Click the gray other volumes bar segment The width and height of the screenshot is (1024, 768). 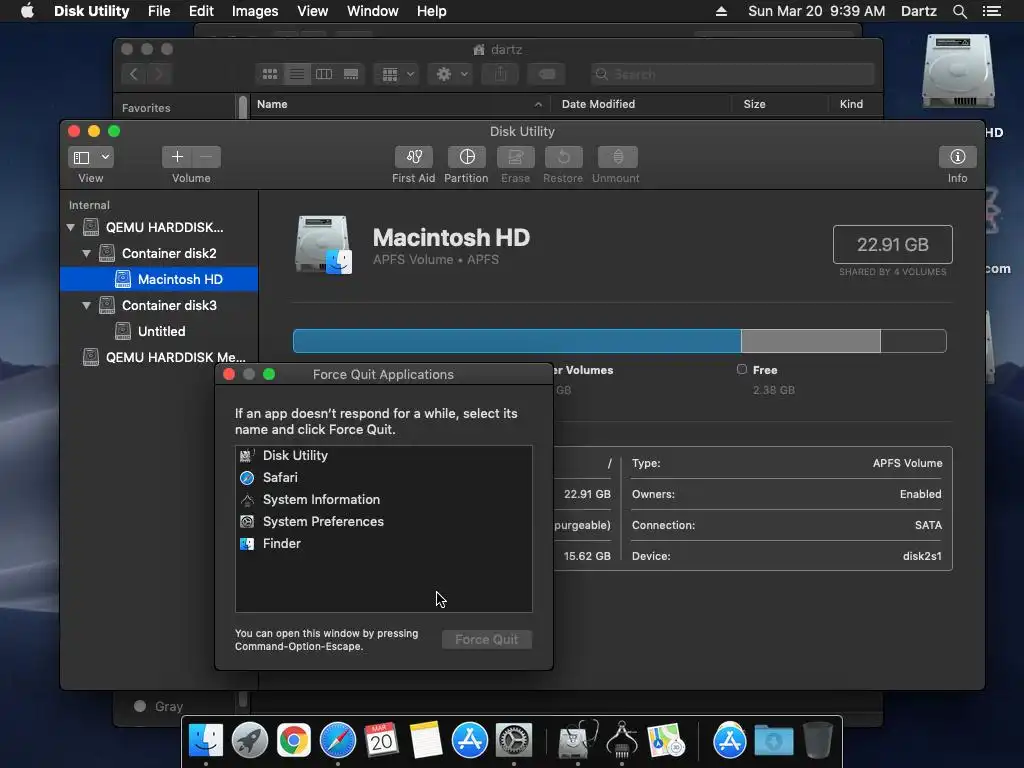click(x=810, y=341)
